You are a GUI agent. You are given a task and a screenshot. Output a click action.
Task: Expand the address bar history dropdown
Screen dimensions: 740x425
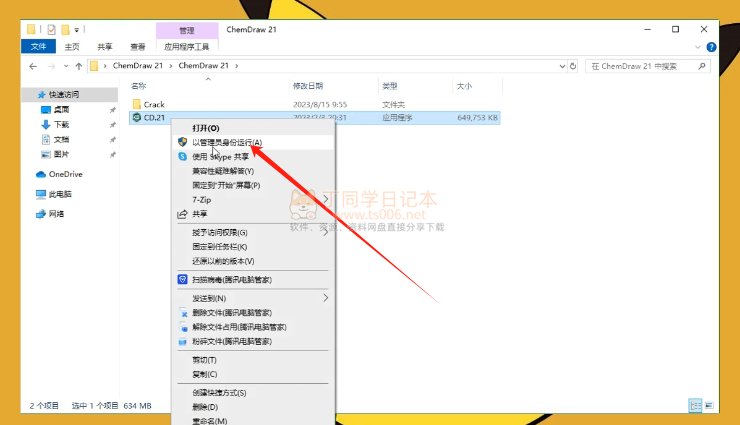click(x=562, y=66)
